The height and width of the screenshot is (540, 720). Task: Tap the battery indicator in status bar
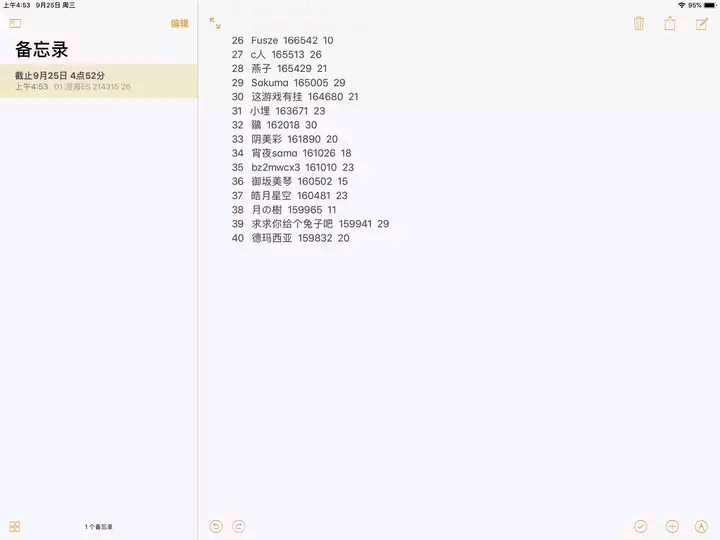(x=709, y=6)
